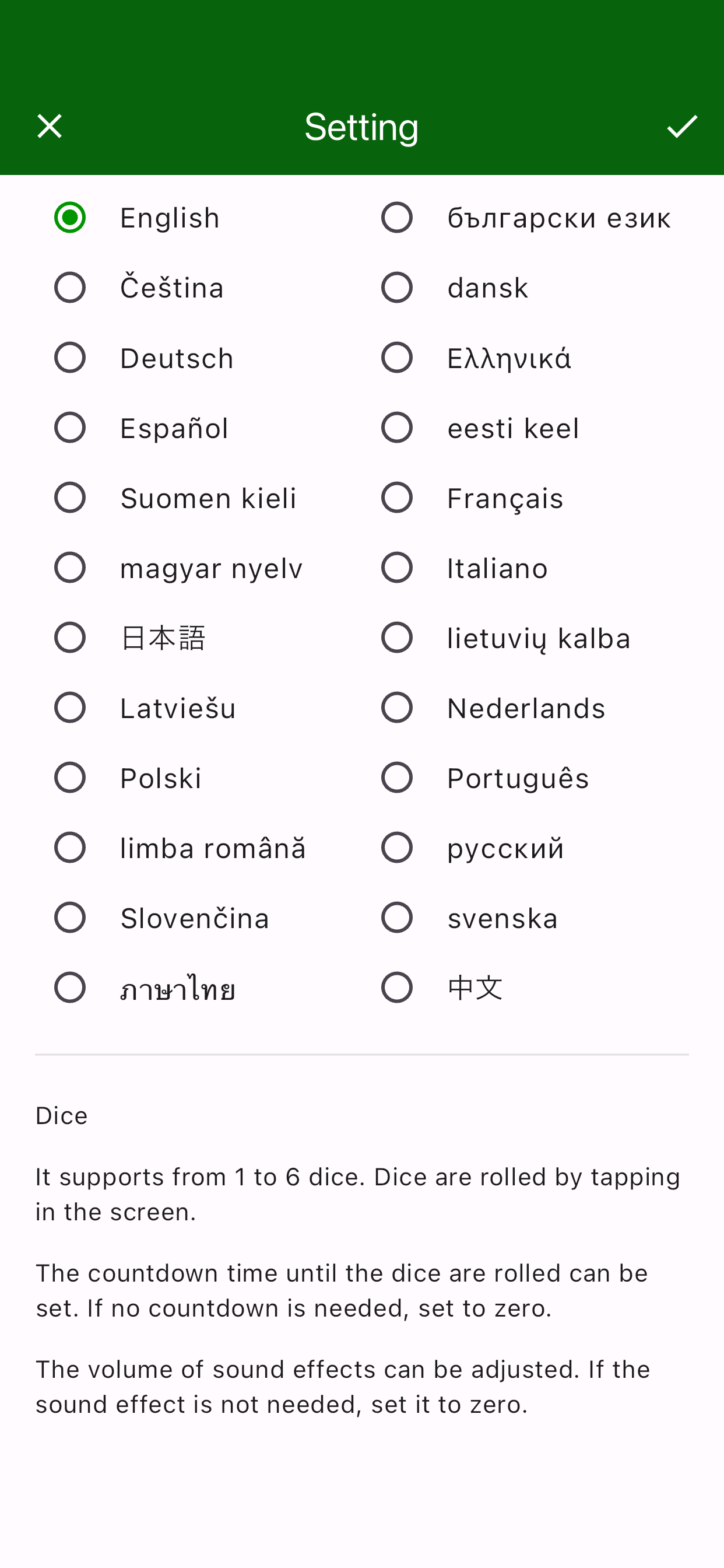The width and height of the screenshot is (724, 1568).
Task: Select the ภาษาไทย language option
Action: [70, 988]
